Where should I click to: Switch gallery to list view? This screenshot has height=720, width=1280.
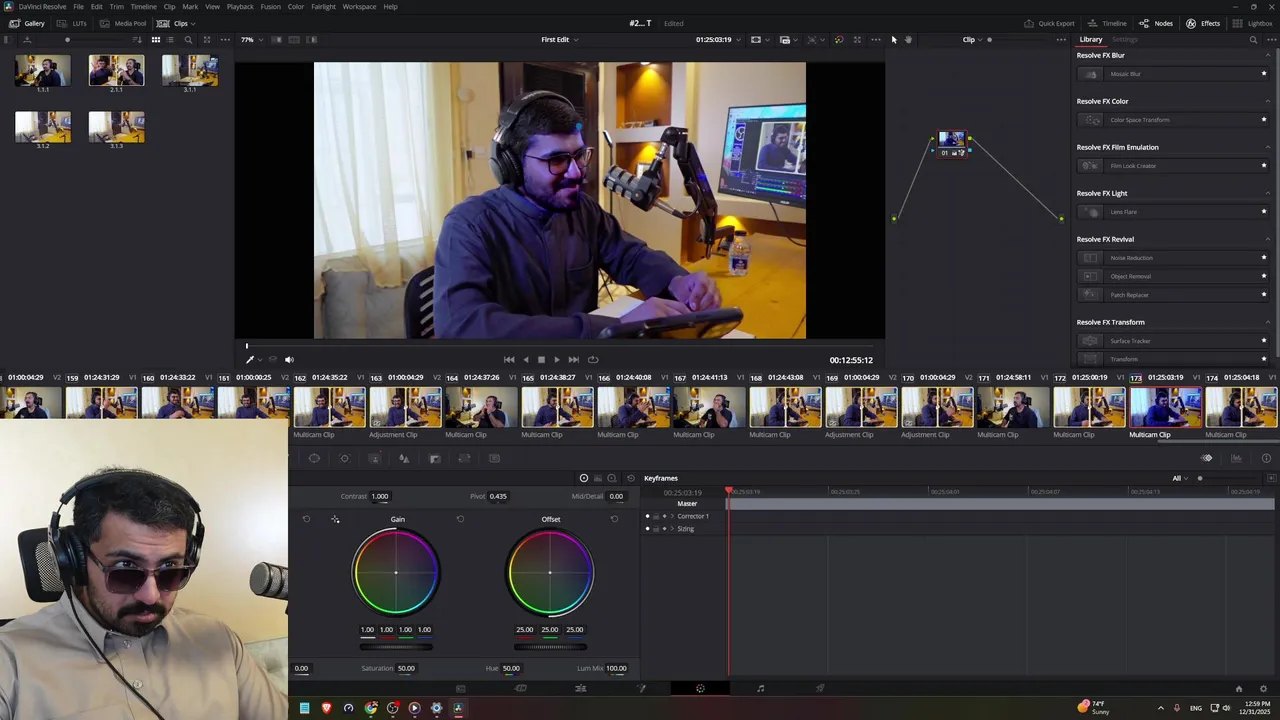(171, 40)
